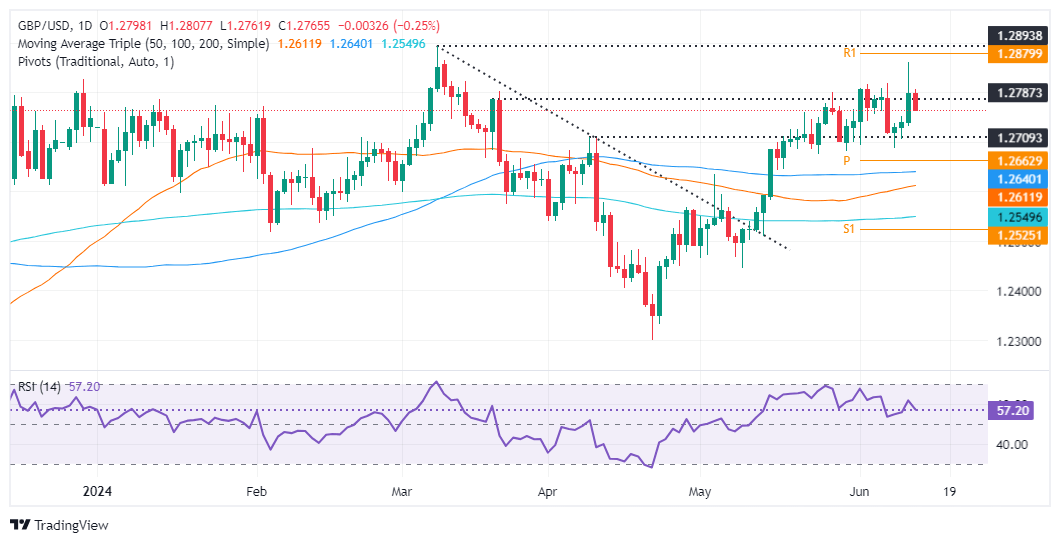Screen dimensions: 1060x543
Task: Click the TradingView logo icon
Action: pos(20,525)
